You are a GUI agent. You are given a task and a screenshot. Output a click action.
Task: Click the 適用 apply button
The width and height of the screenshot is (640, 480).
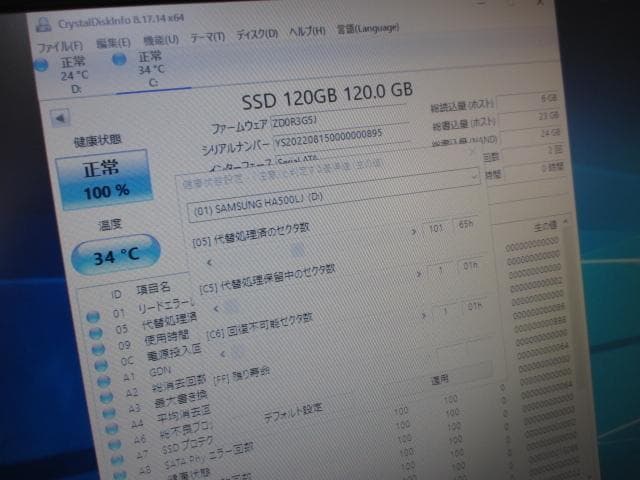pyautogui.click(x=440, y=380)
